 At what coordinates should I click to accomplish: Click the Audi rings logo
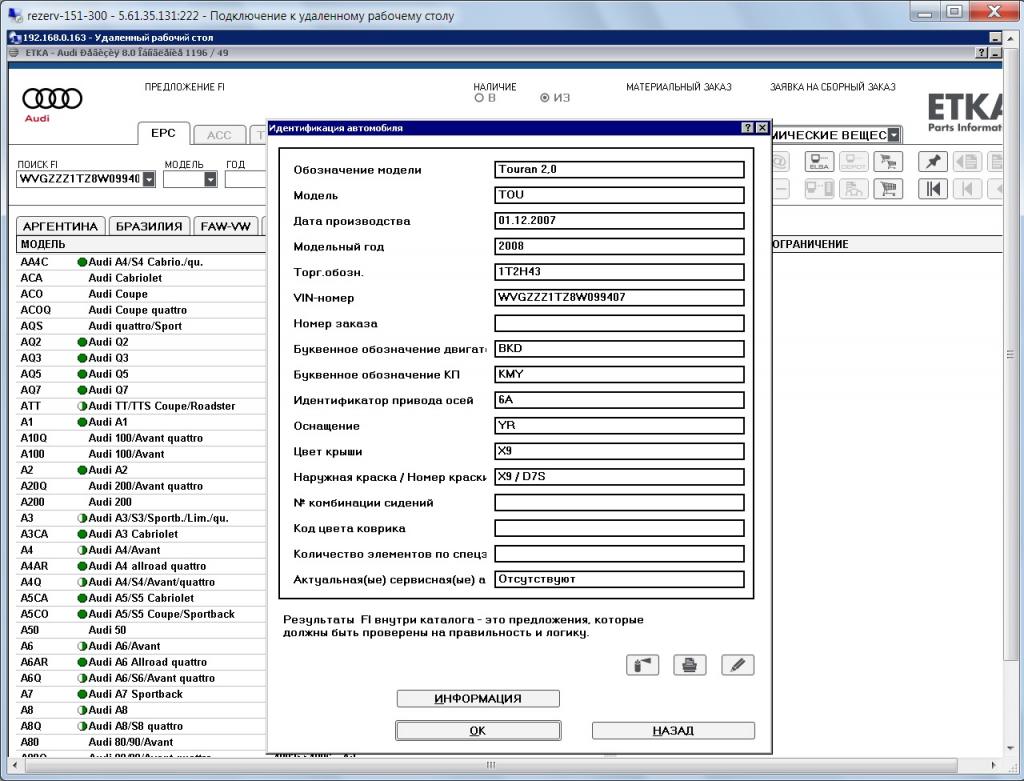click(x=52, y=99)
